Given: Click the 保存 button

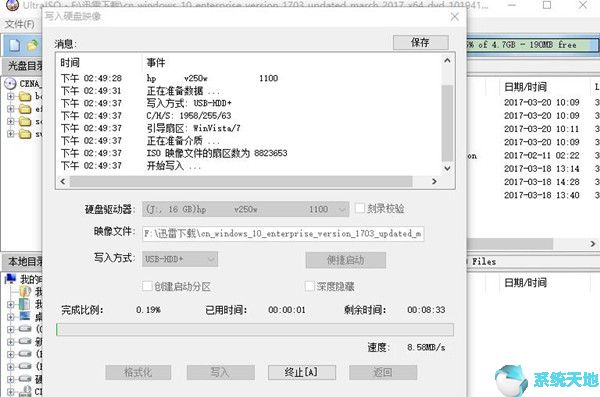Looking at the screenshot, I should click(421, 42).
